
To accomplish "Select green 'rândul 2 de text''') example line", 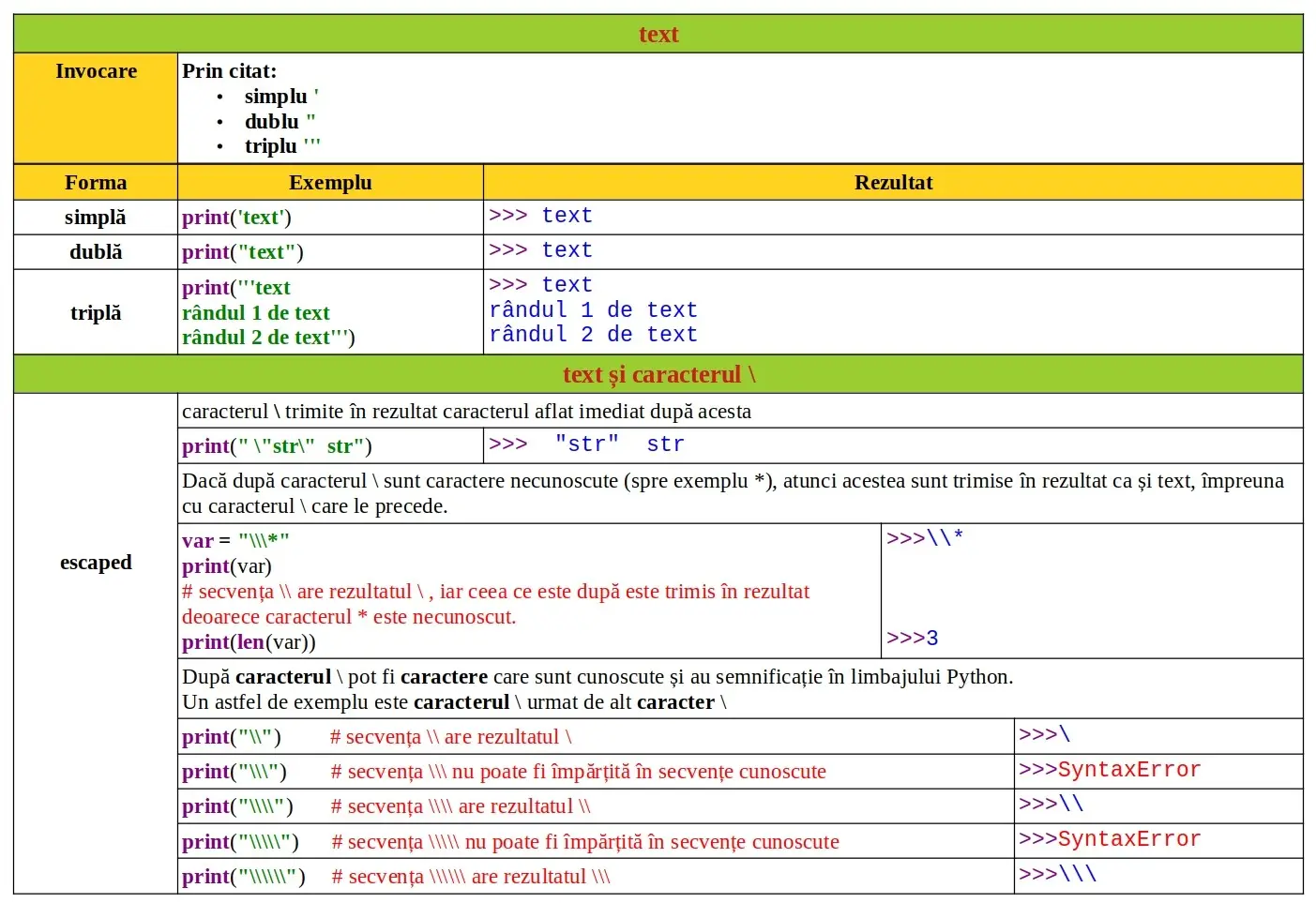I will coord(268,338).
